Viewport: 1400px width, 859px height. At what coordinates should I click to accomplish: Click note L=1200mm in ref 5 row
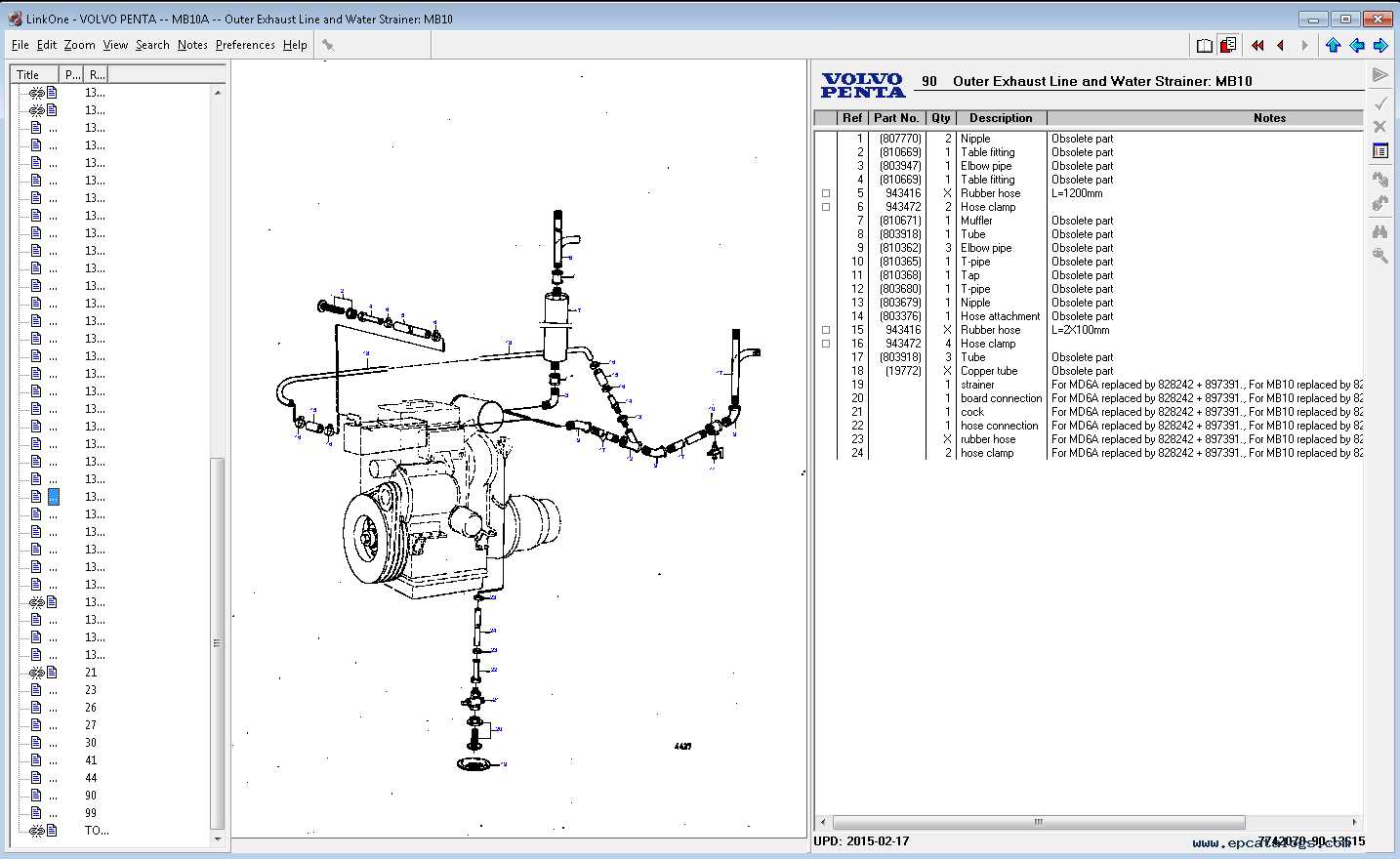[x=1077, y=193]
